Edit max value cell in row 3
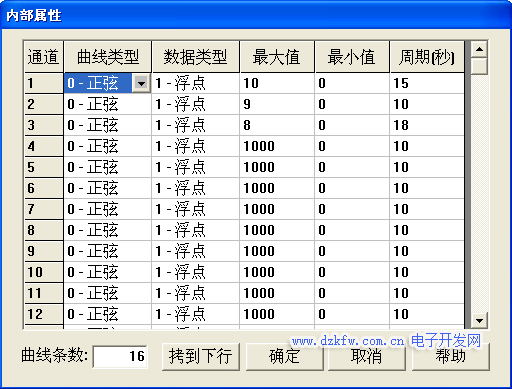Image resolution: width=512 pixels, height=389 pixels. 277,125
